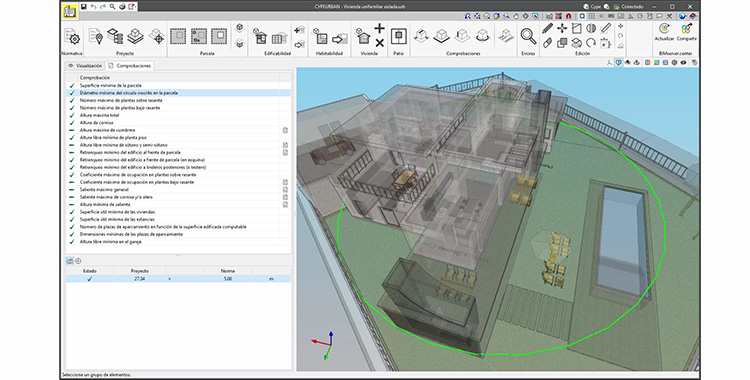The width and height of the screenshot is (750, 380).
Task: Switch to the Visualización tab
Action: click(86, 66)
